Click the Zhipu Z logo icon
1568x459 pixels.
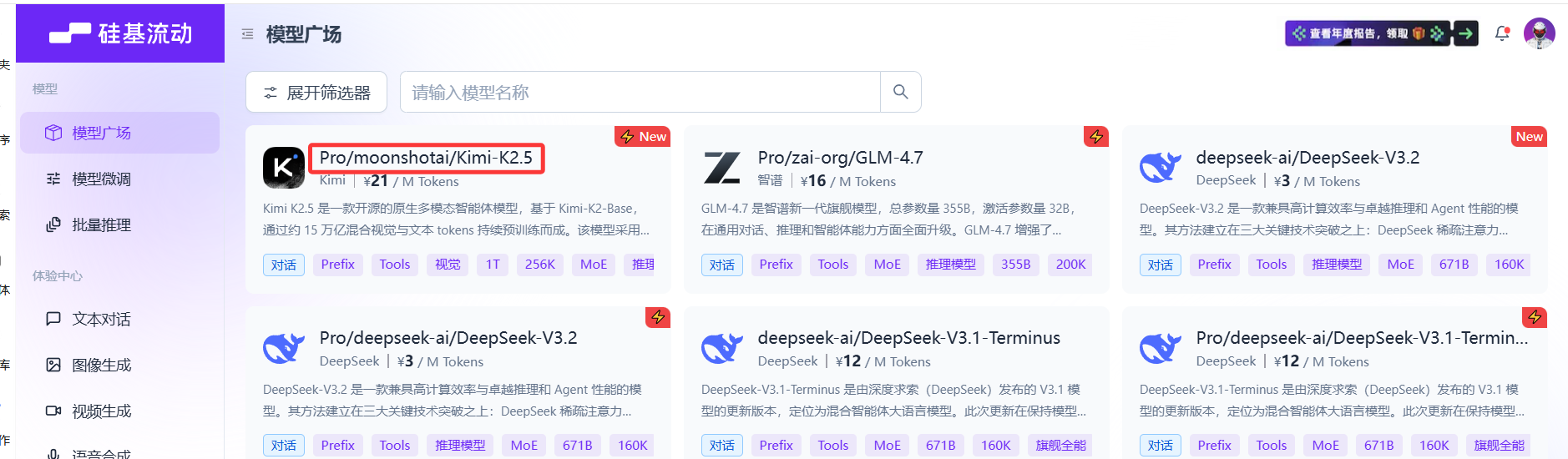click(x=722, y=168)
